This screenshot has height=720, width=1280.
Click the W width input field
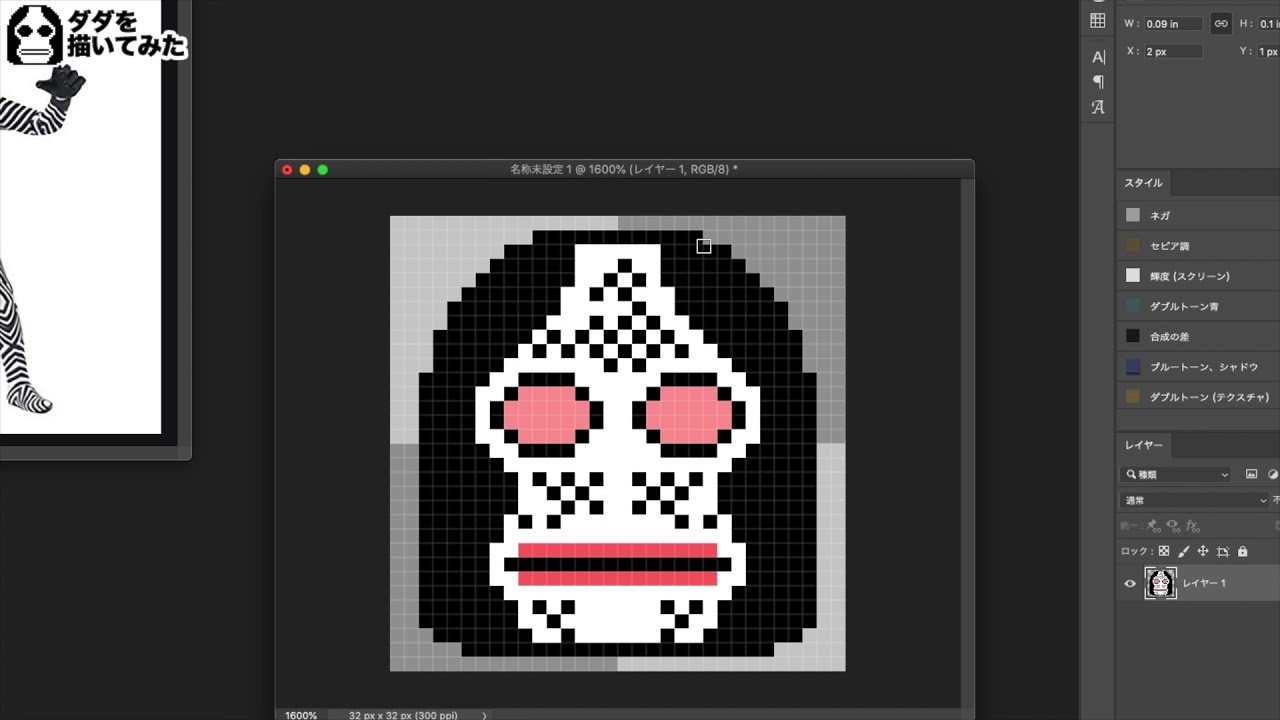(x=1173, y=24)
